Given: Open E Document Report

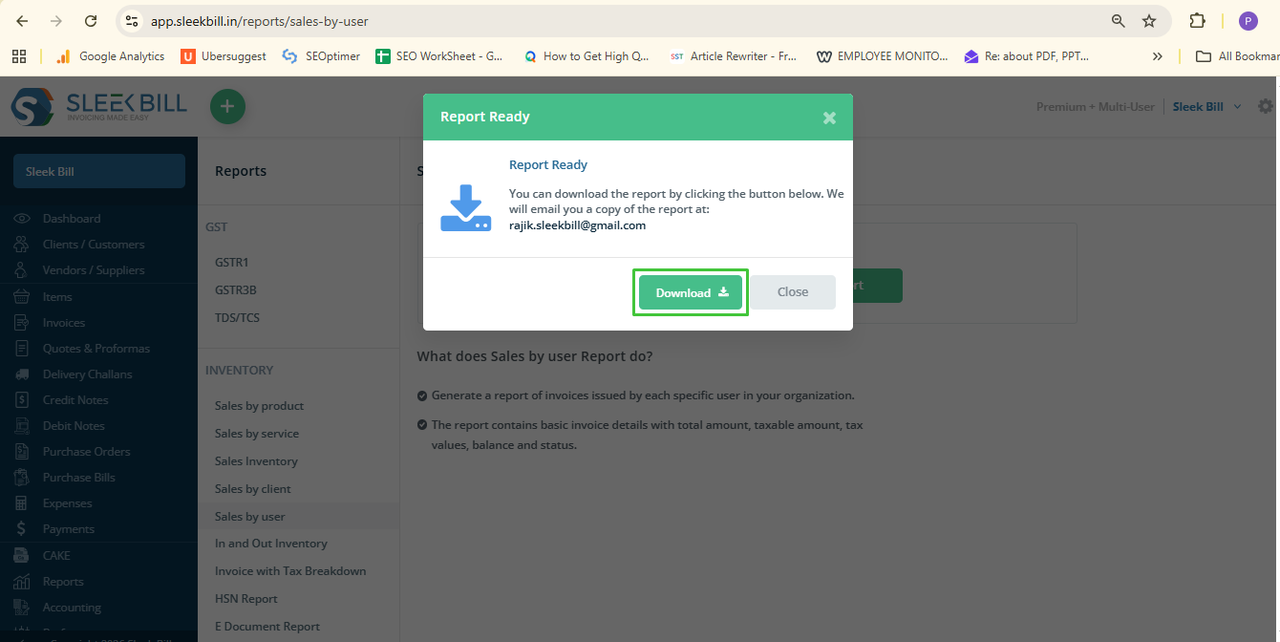Looking at the screenshot, I should click(x=267, y=626).
